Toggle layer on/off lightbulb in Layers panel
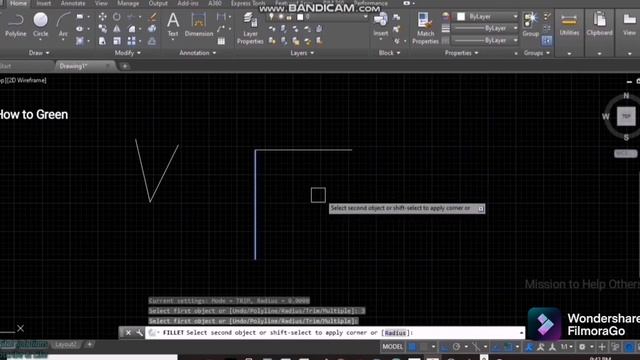The image size is (640, 360). [271, 17]
